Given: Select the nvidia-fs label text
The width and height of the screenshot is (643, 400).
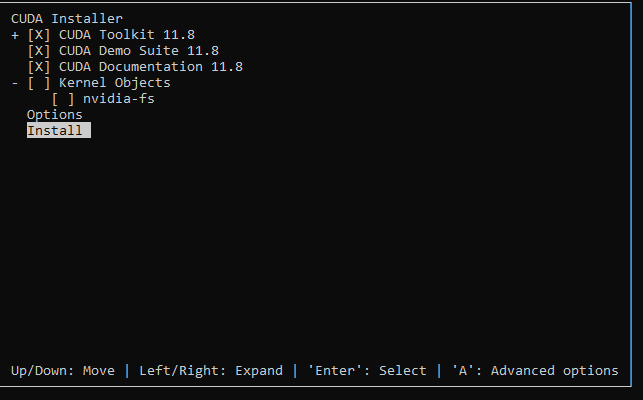Looking at the screenshot, I should (119, 99).
